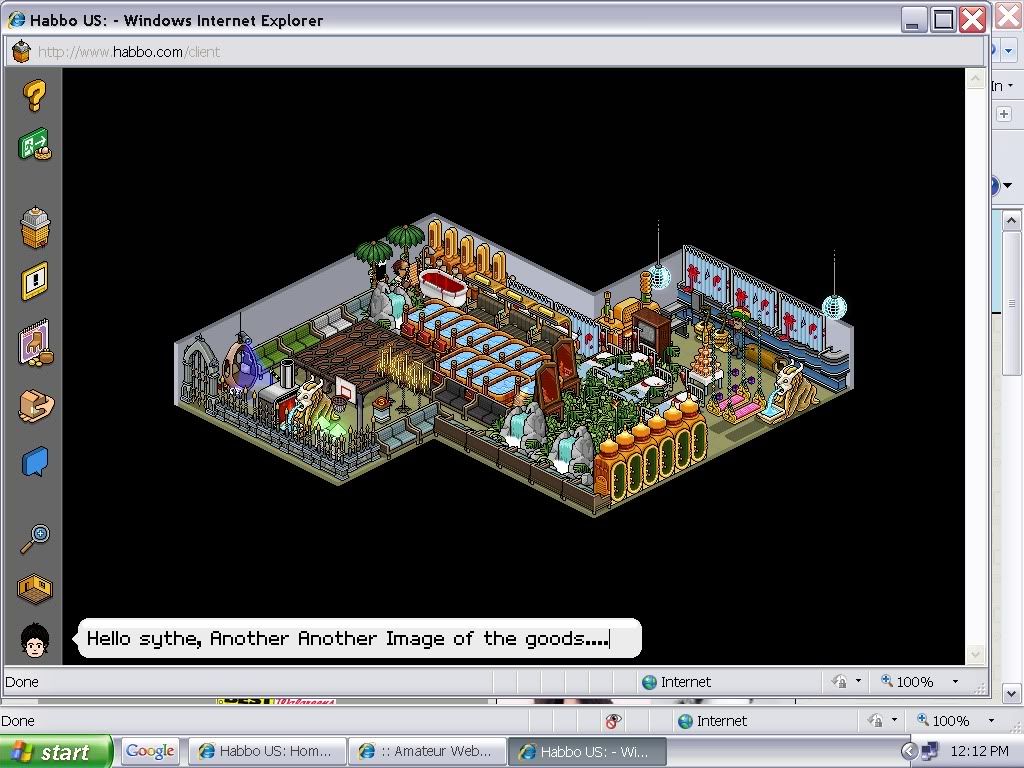This screenshot has height=768, width=1024.
Task: Click the IE icon in title bar
Action: click(16, 20)
